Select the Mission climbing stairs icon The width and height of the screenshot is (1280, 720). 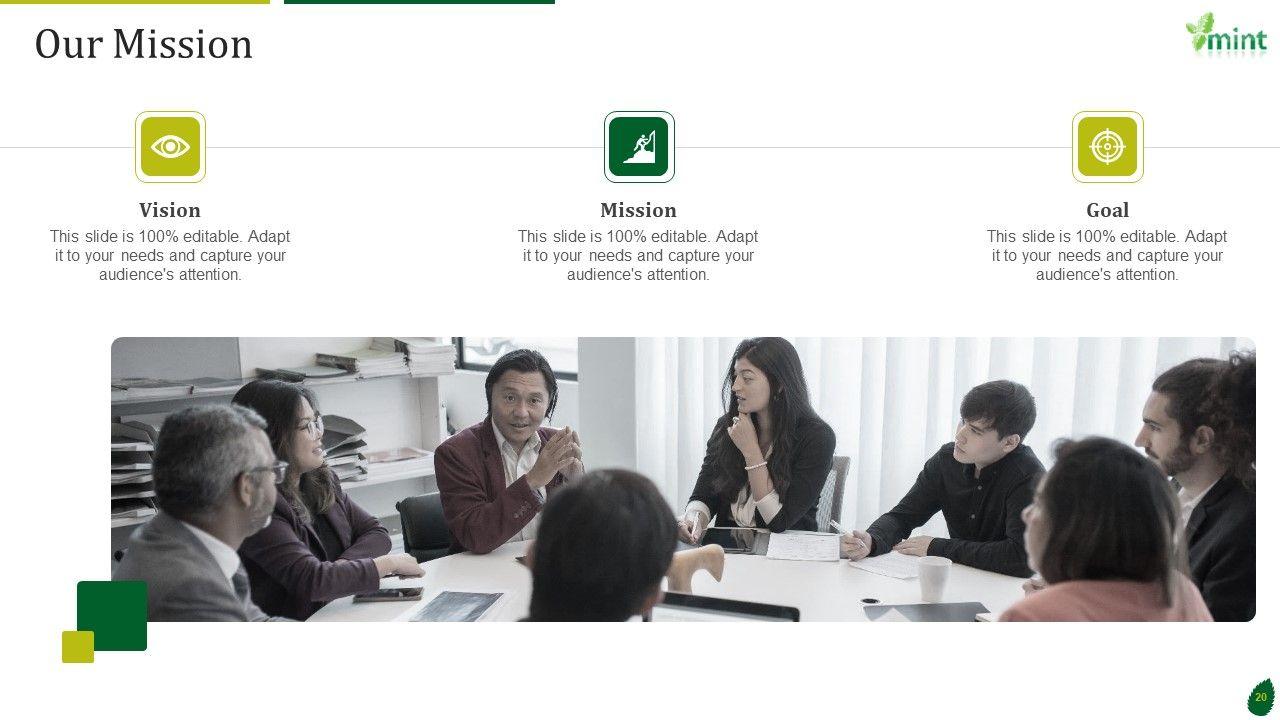(x=639, y=147)
